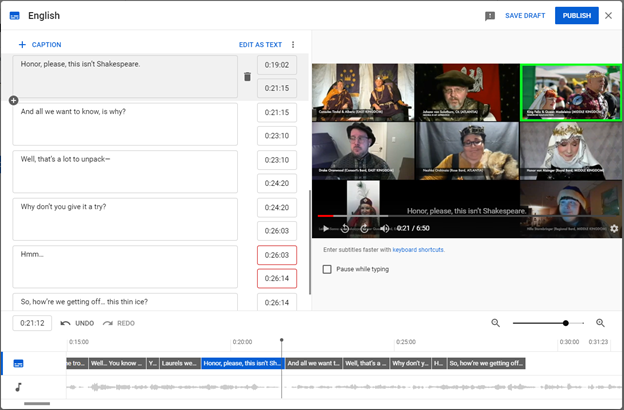This screenshot has height=410, width=624.
Task: Adjust the timeline zoom slider
Action: [566, 323]
